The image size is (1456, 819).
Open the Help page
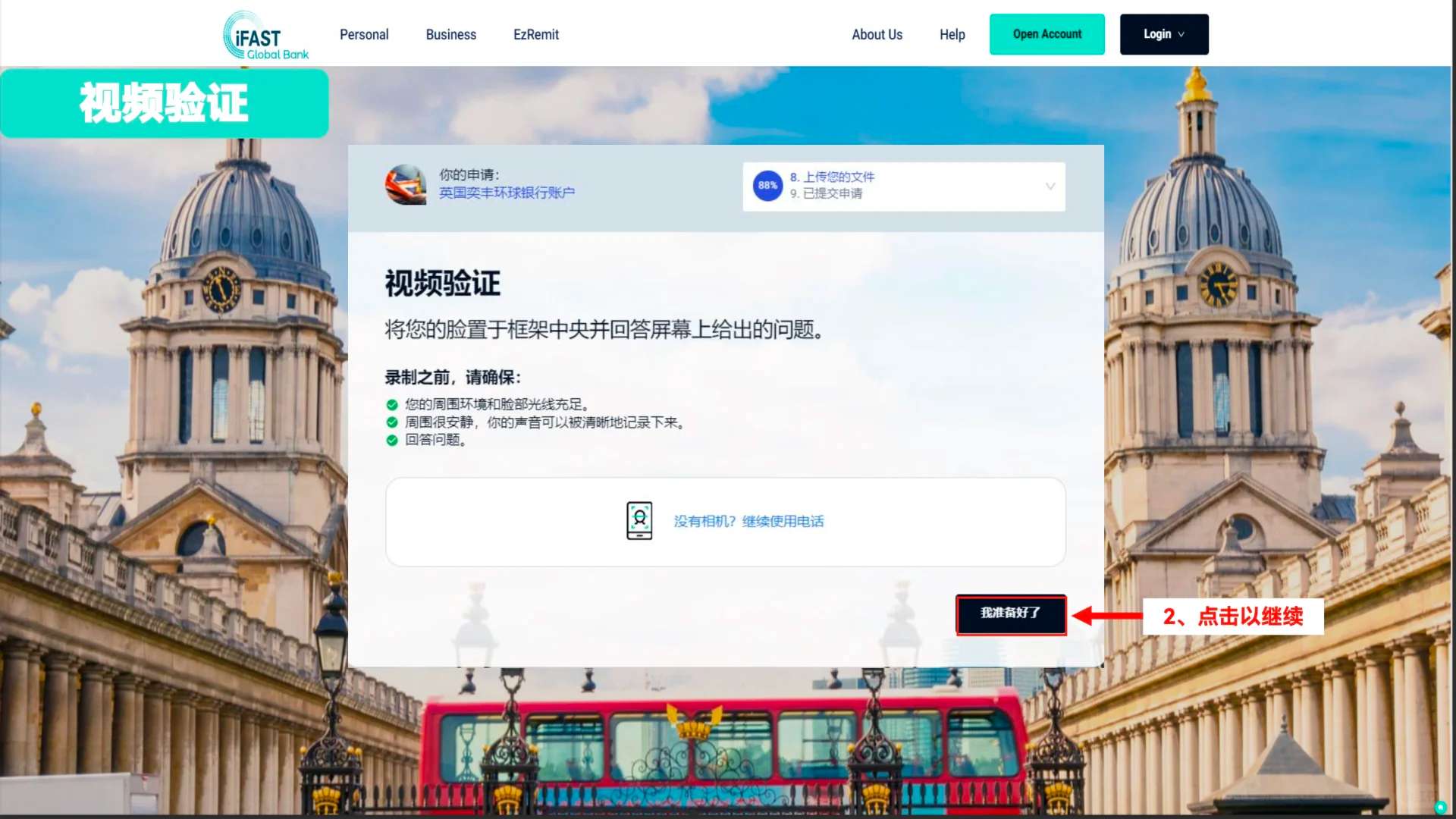952,34
